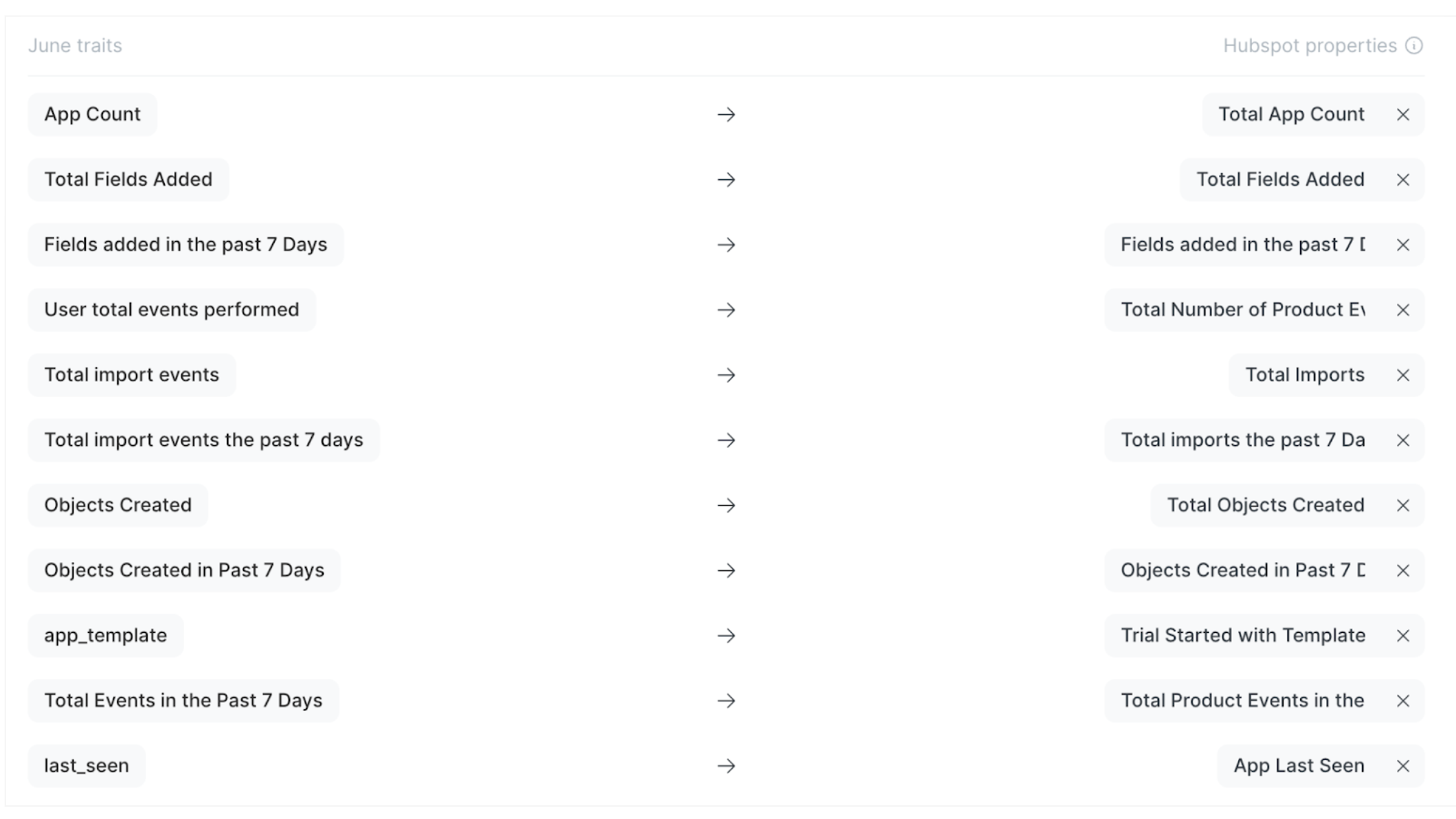1456x819 pixels.
Task: Select the App Count June trait
Action: (93, 115)
